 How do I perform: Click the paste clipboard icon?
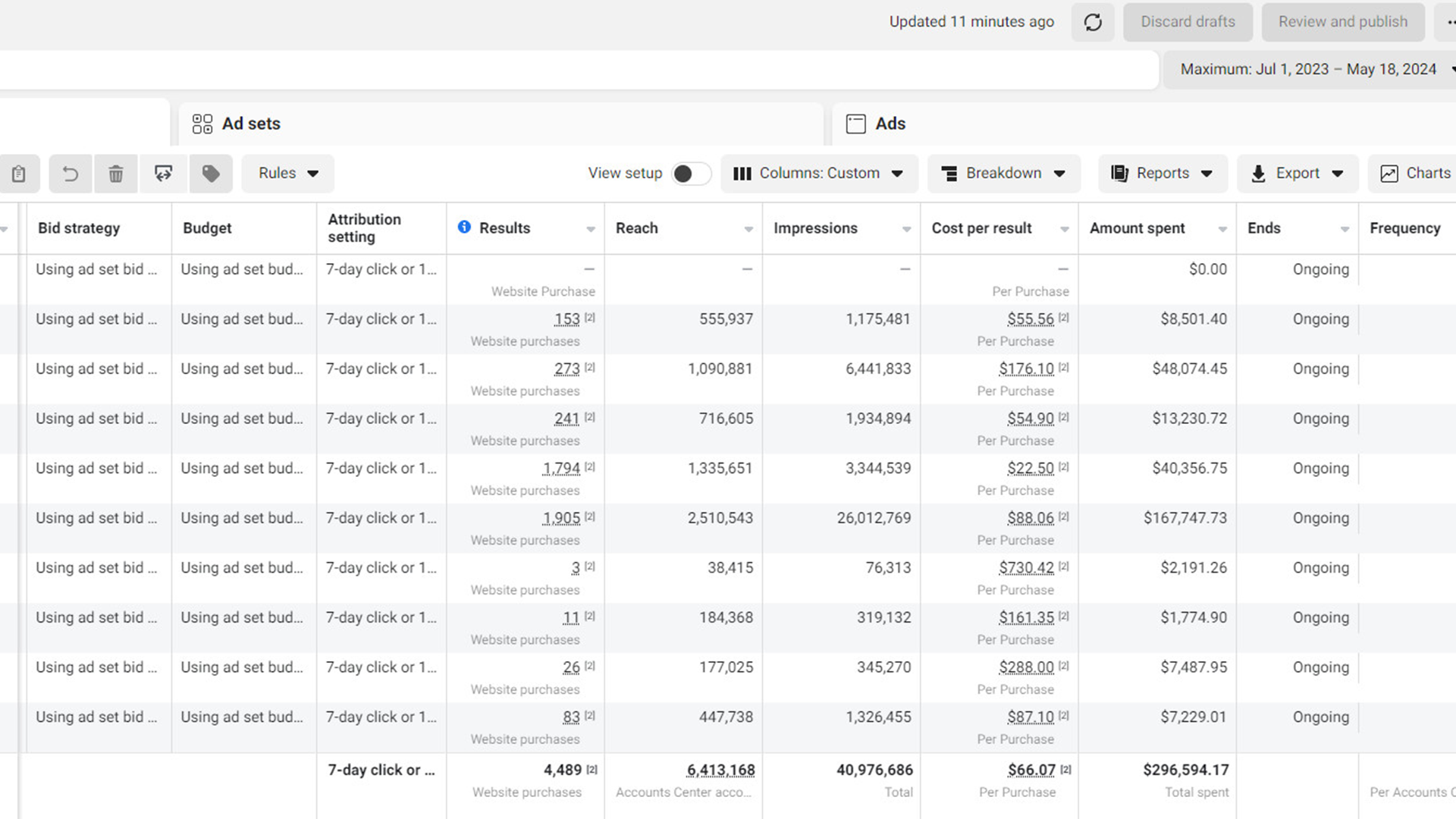(18, 174)
